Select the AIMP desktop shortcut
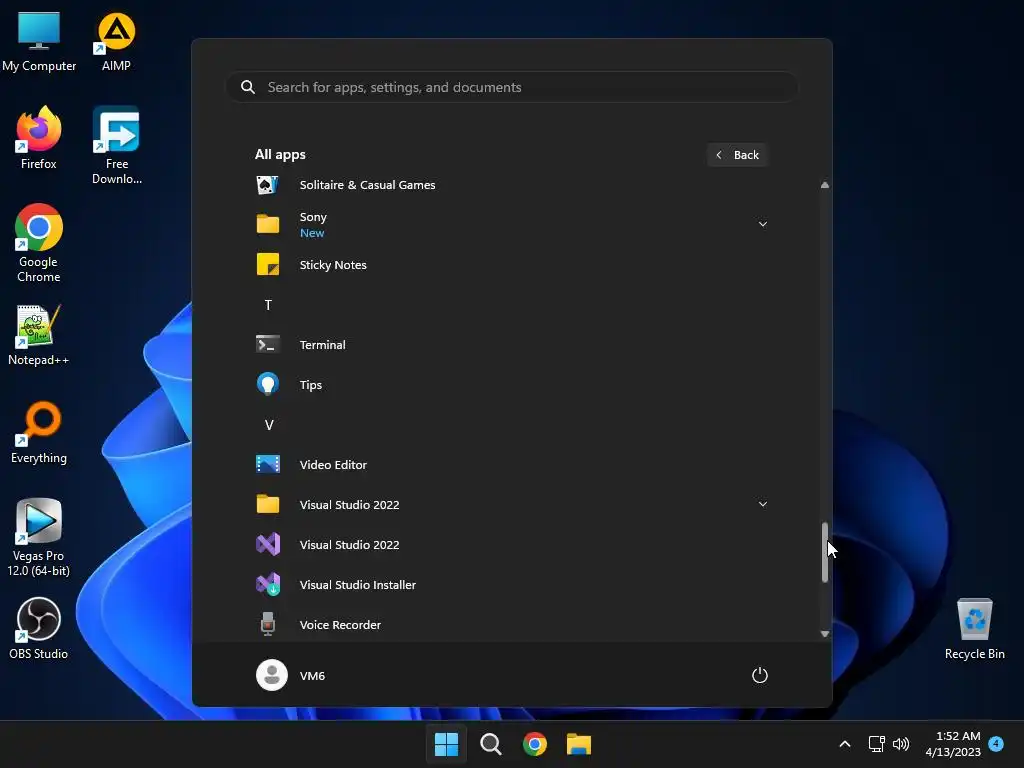The height and width of the screenshot is (768, 1024). coord(116,41)
